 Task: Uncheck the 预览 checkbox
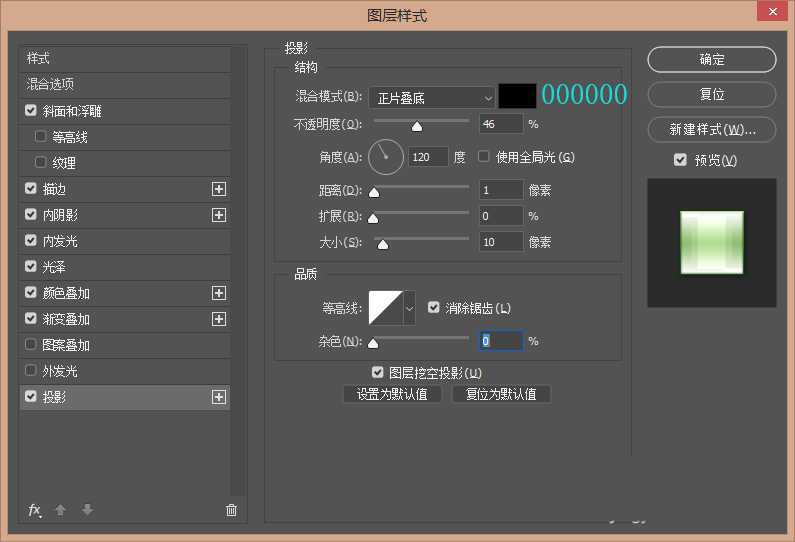(x=681, y=160)
